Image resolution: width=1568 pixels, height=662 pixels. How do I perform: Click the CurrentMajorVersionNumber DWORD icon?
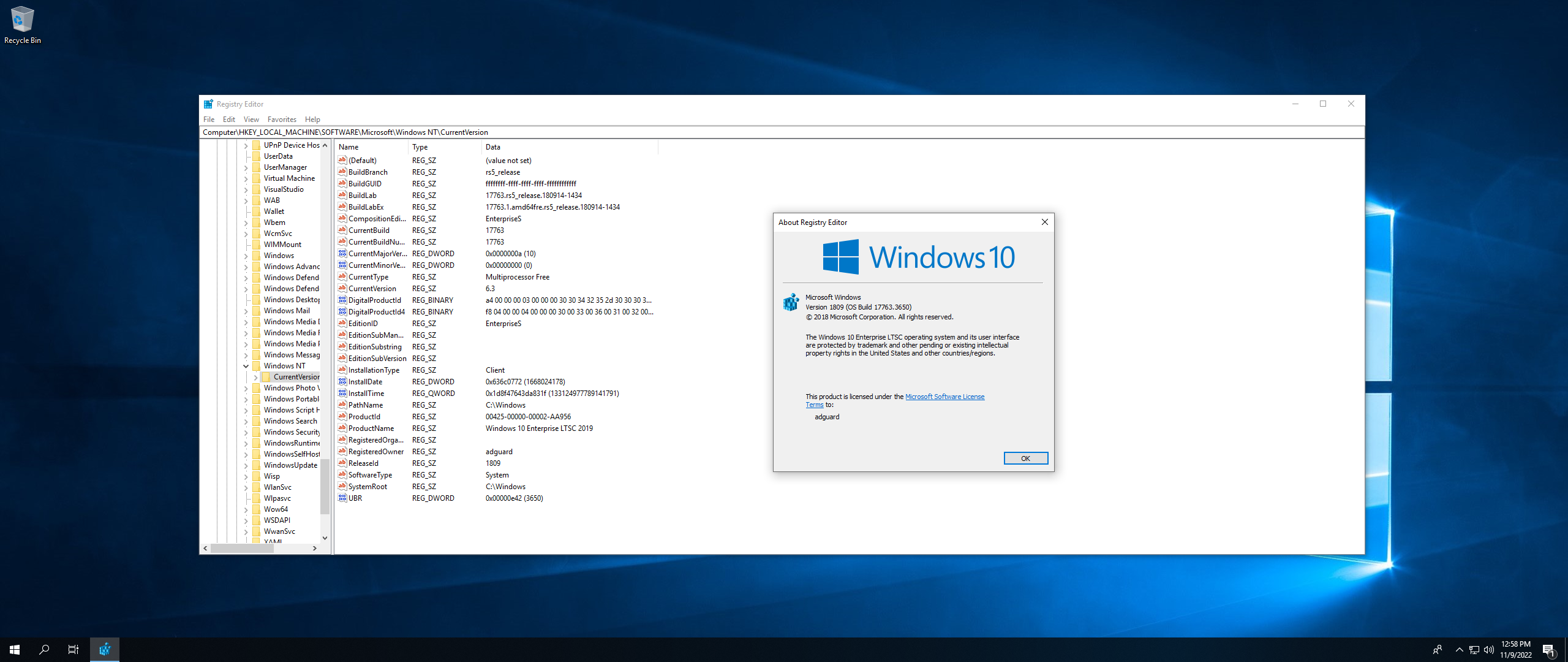[342, 254]
